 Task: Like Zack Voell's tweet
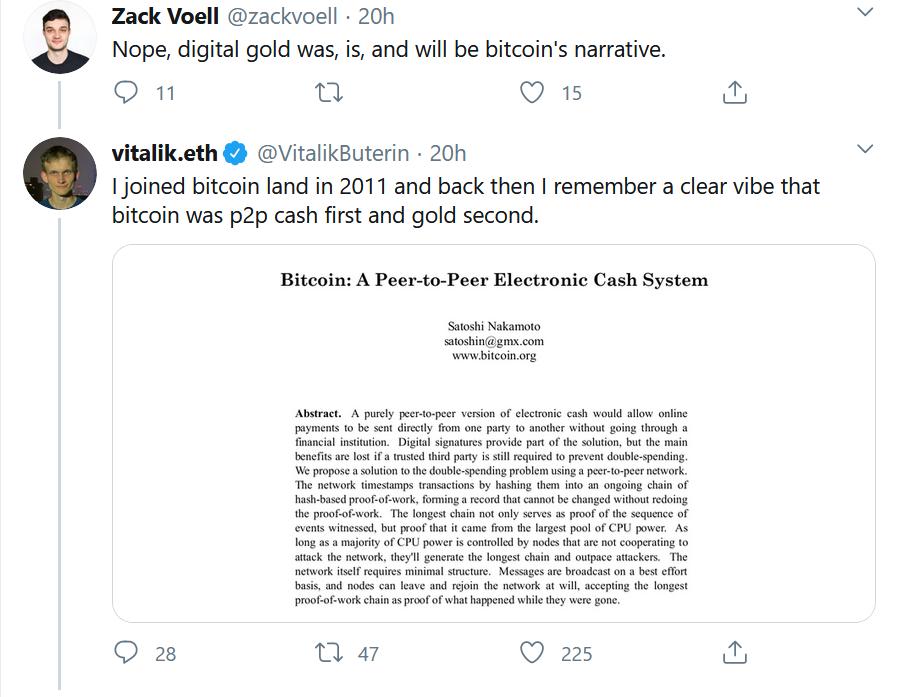tap(533, 93)
